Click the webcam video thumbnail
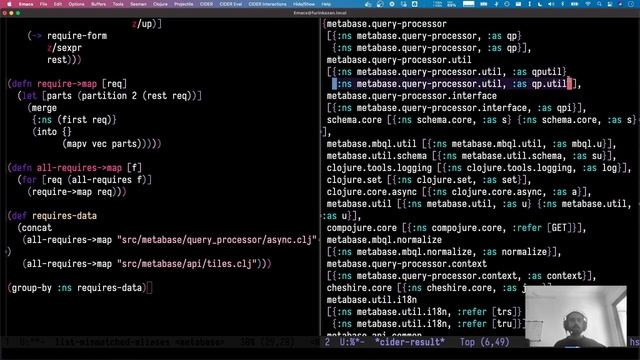 576,316
